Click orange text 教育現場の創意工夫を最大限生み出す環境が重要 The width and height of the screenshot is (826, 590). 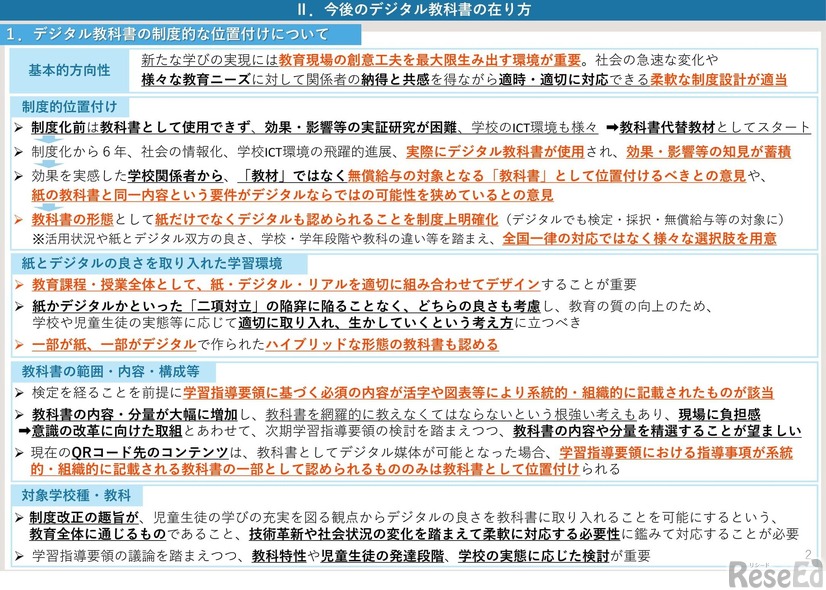tap(430, 60)
